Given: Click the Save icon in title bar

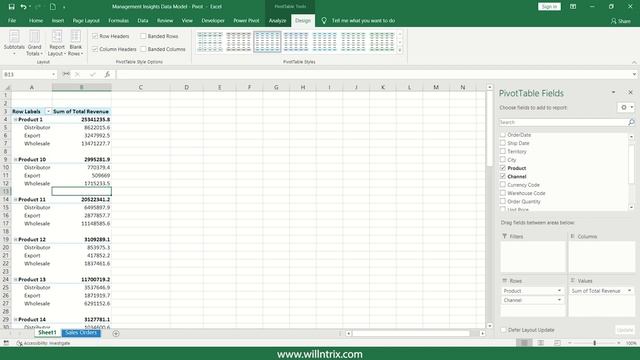Looking at the screenshot, I should 11,7.
